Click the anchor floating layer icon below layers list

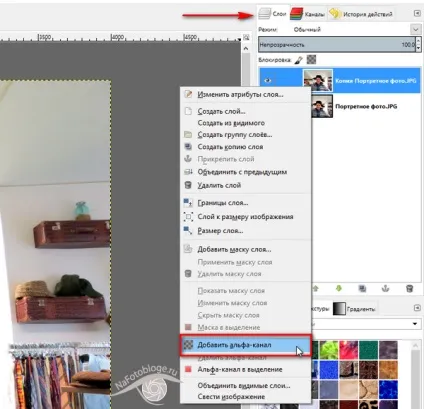point(386,288)
